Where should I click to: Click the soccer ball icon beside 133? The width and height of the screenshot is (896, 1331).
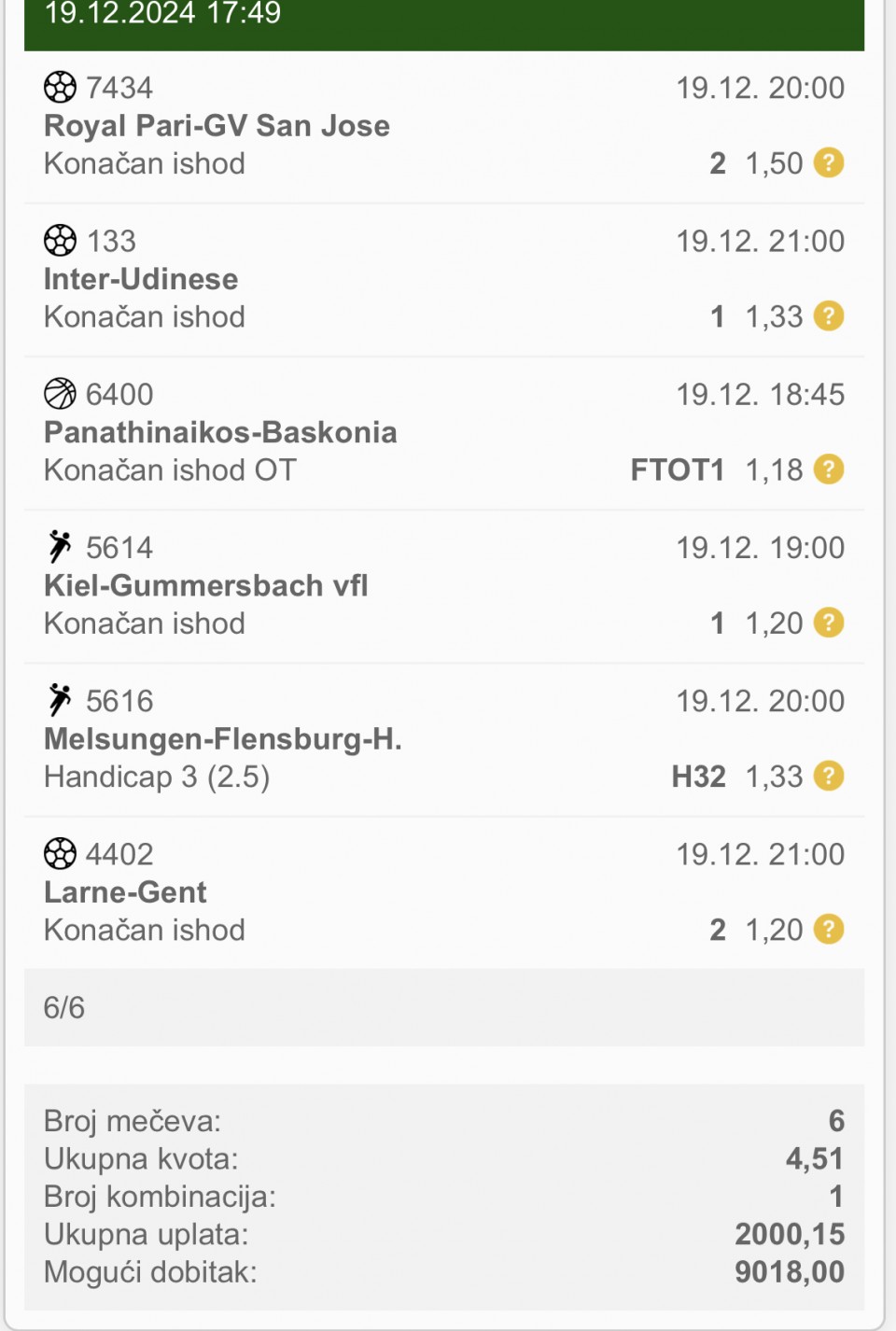coord(60,240)
